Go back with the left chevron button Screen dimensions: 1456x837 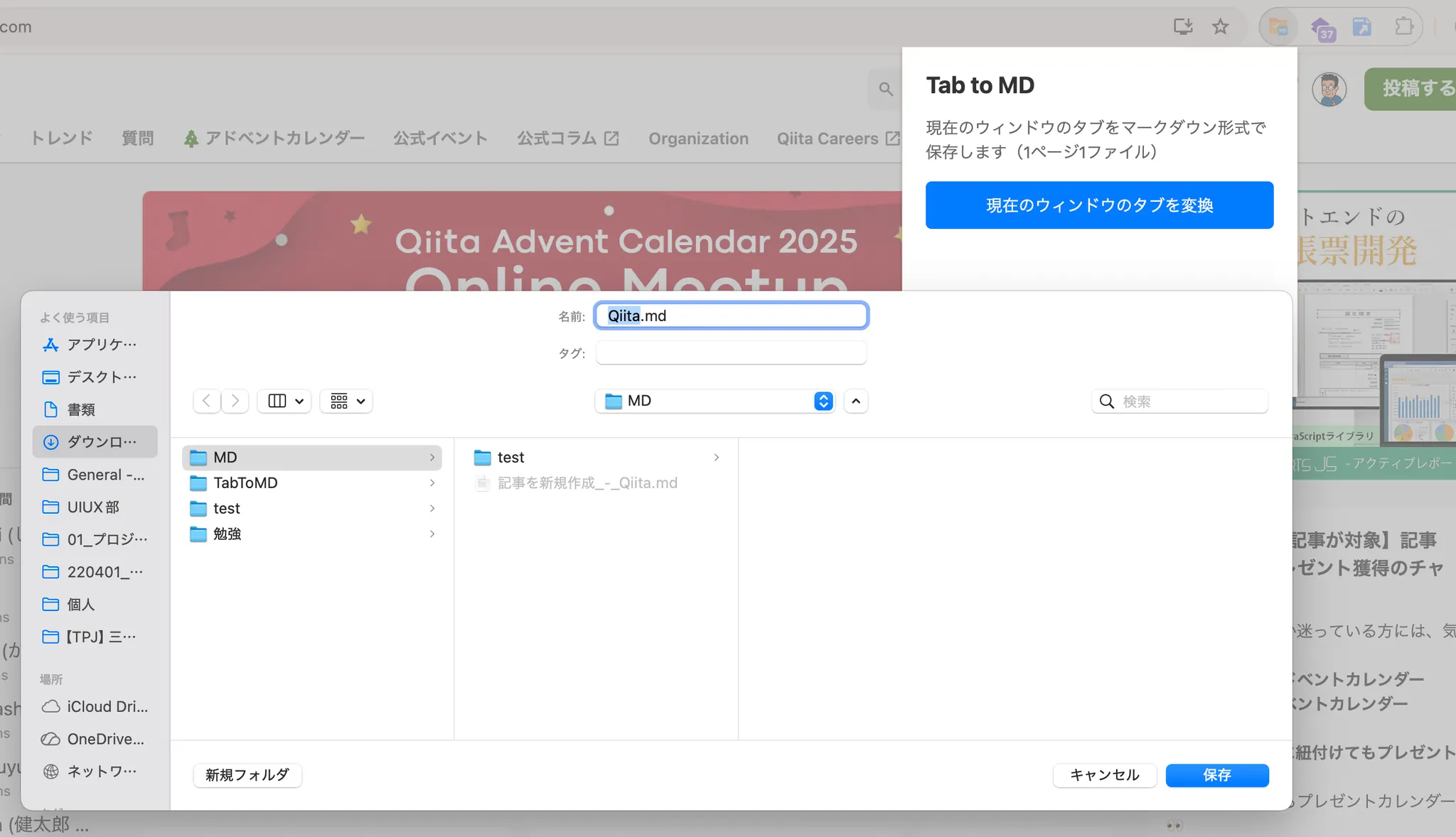point(207,401)
